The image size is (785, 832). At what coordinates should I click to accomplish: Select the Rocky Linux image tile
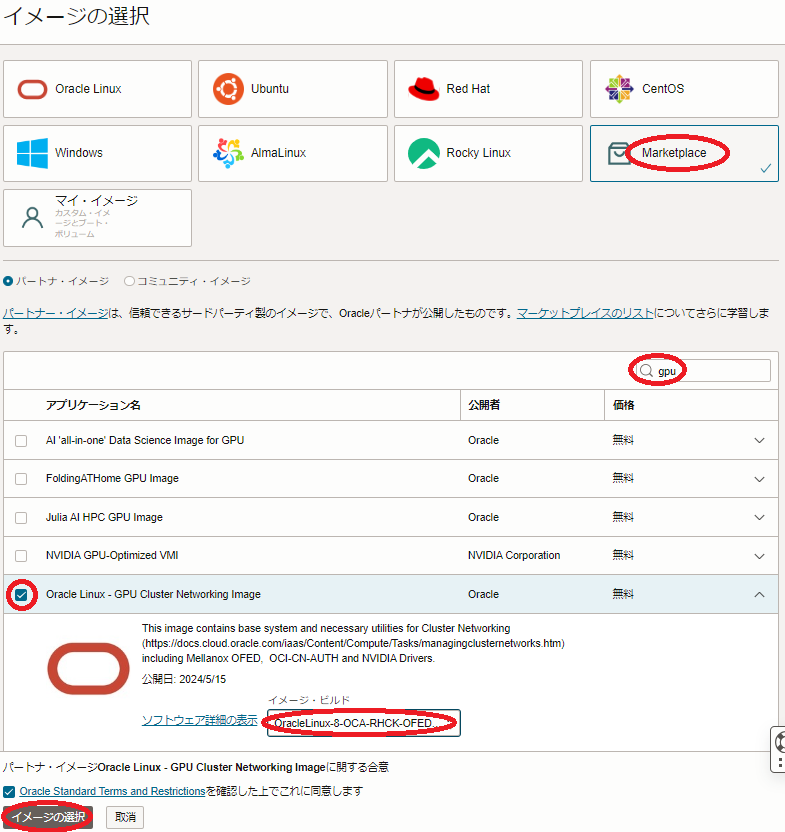click(487, 153)
